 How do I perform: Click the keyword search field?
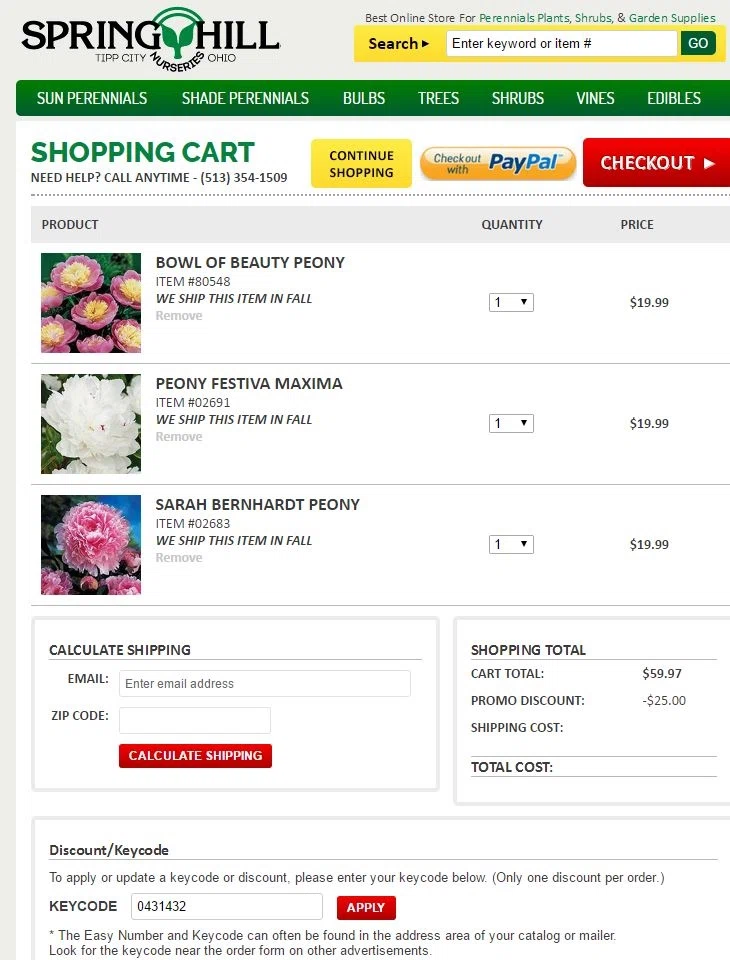(x=562, y=43)
